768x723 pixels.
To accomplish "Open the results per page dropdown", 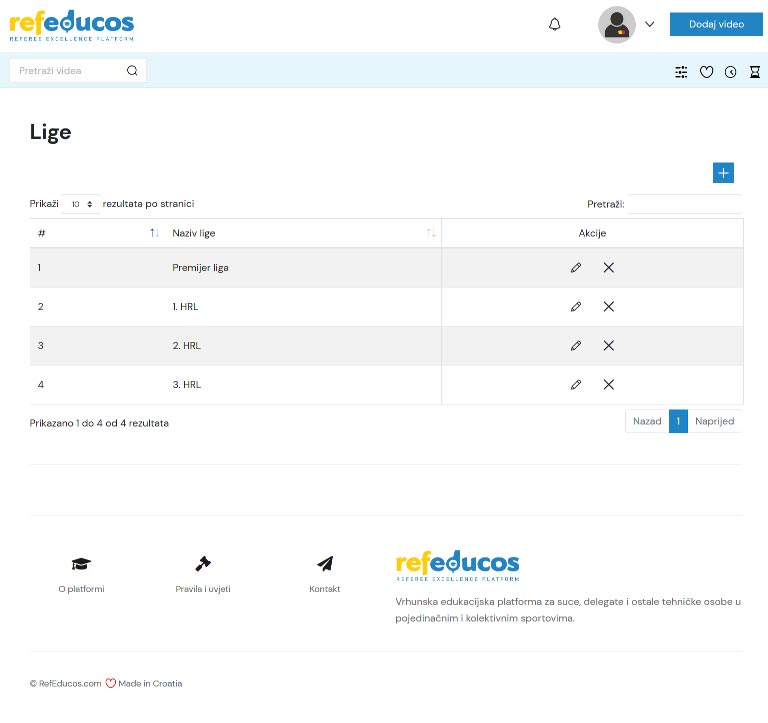I will tap(81, 204).
